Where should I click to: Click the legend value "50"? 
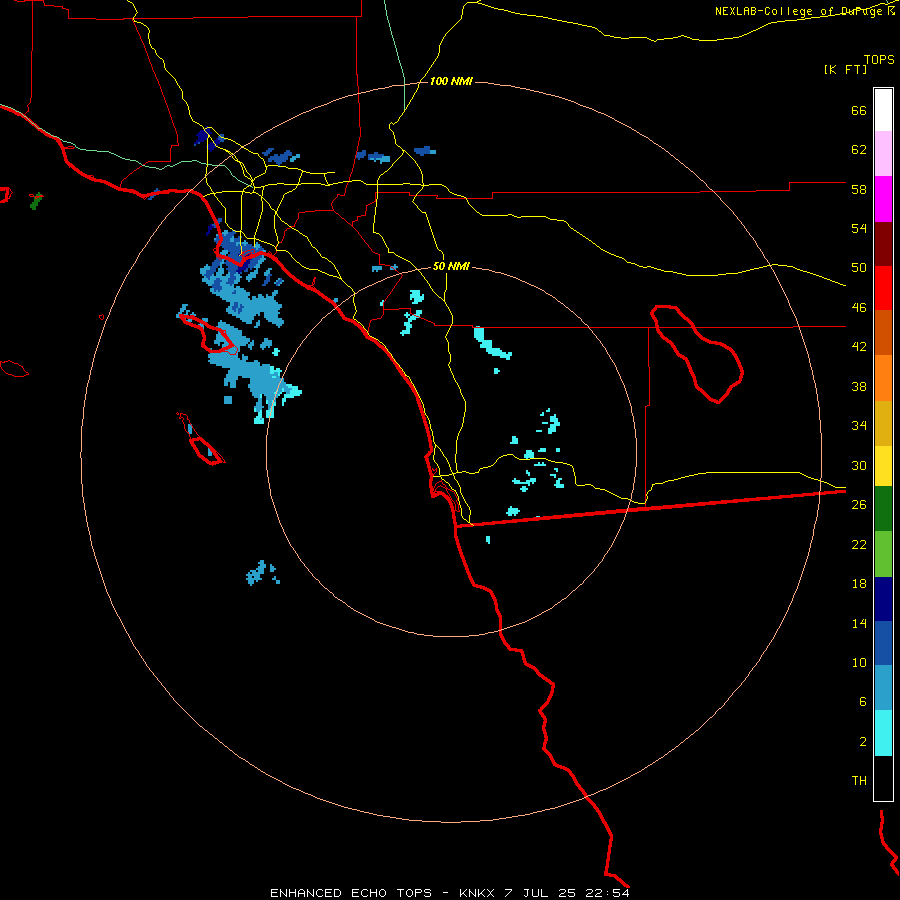point(859,268)
